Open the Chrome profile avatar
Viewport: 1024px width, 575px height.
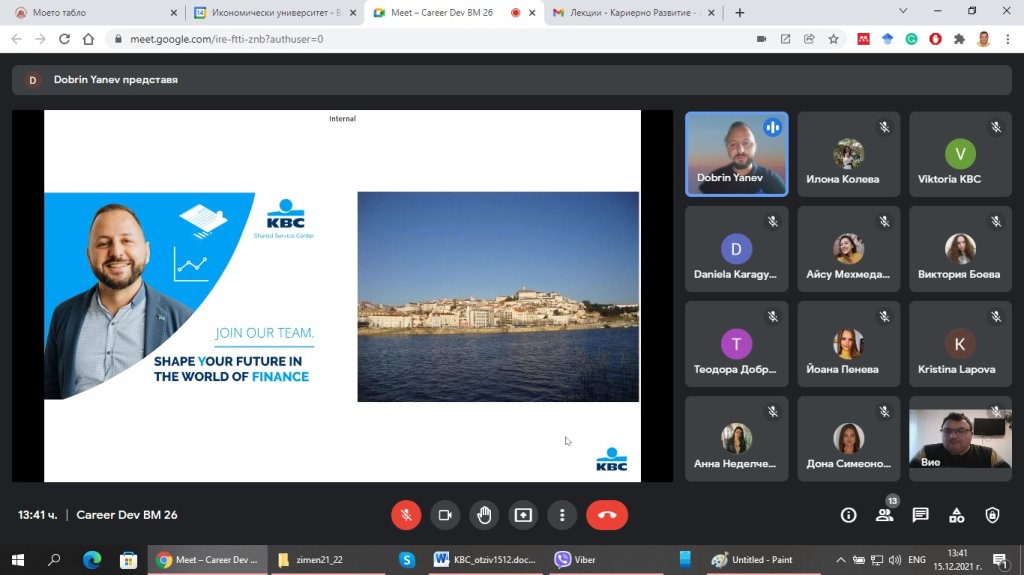click(984, 39)
